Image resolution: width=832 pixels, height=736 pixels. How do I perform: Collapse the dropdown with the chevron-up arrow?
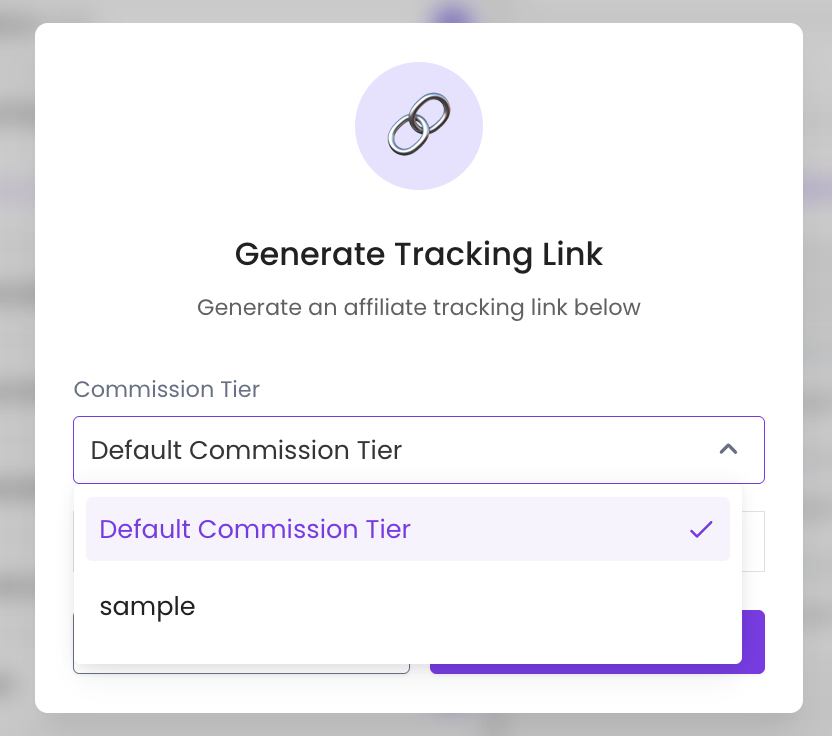(729, 449)
